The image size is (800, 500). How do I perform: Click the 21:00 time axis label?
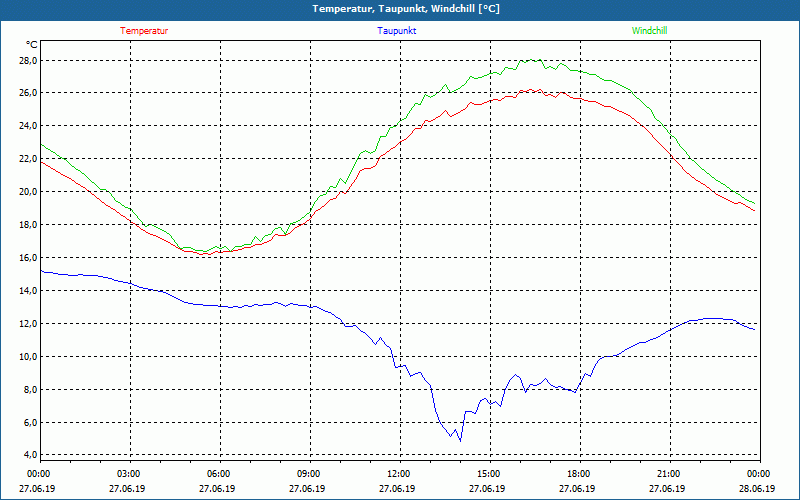click(x=669, y=474)
